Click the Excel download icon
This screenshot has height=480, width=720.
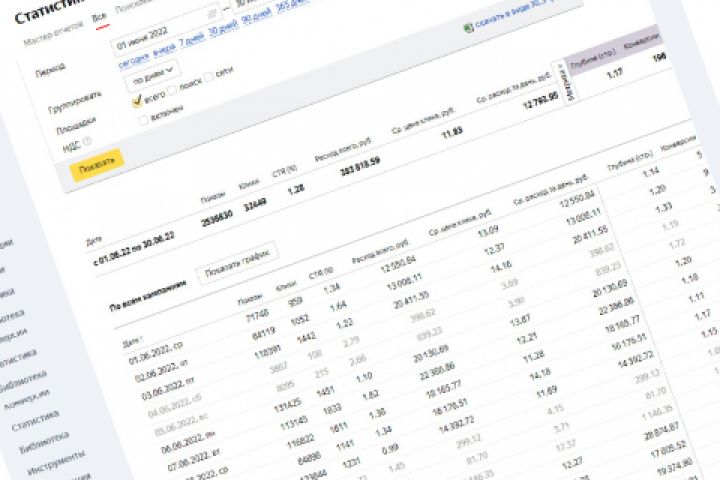pyautogui.click(x=469, y=28)
